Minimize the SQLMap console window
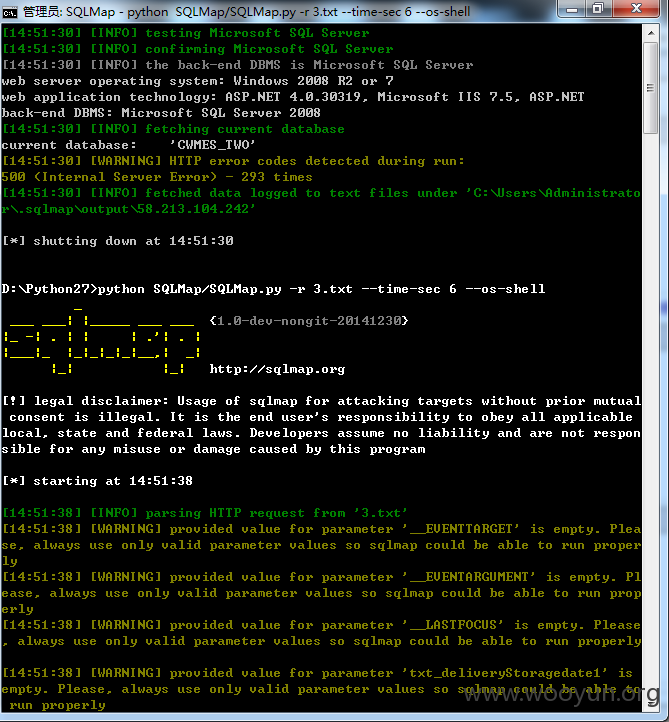Image resolution: width=669 pixels, height=722 pixels. click(572, 8)
